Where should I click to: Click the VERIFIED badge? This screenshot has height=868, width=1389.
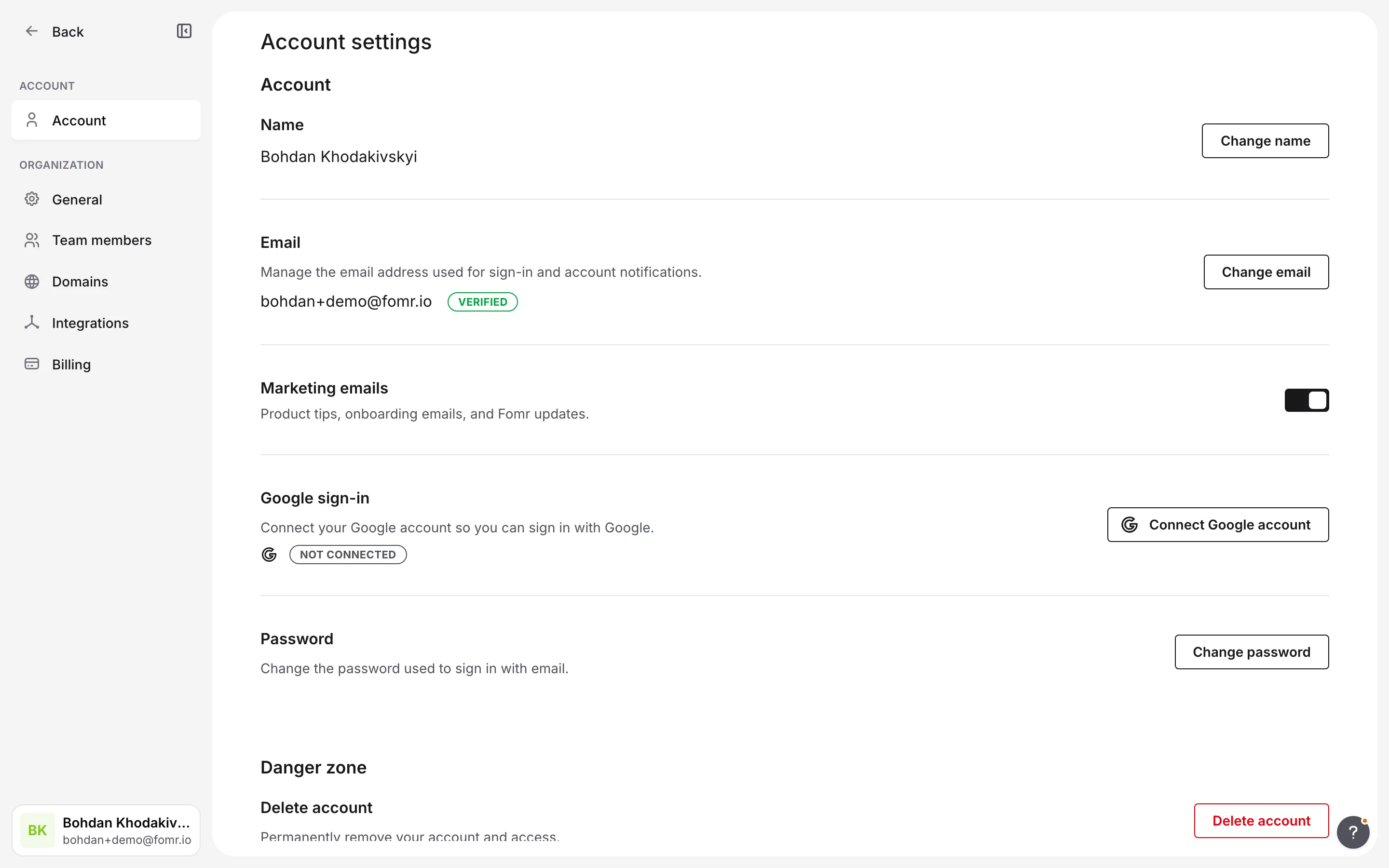point(483,302)
